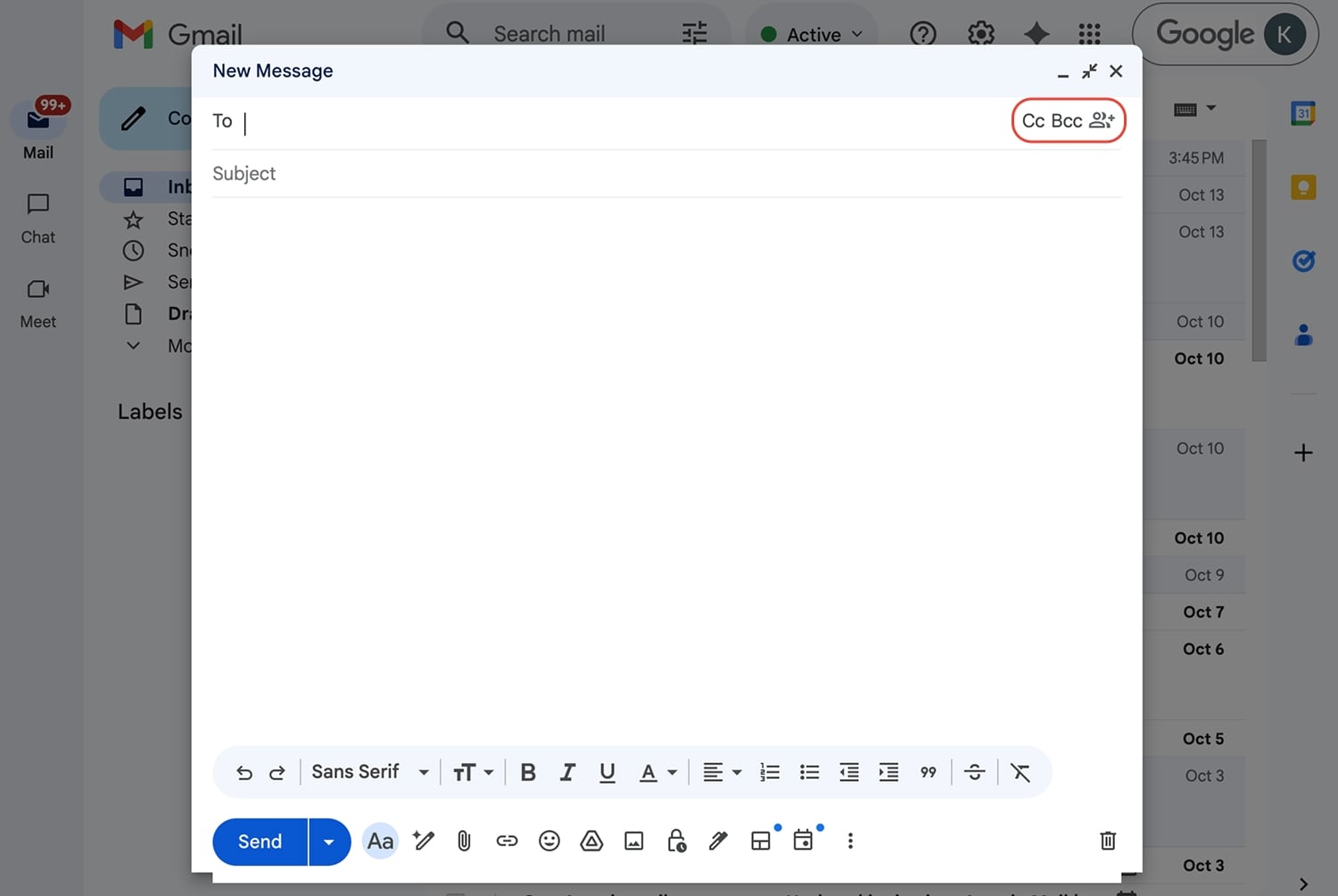Insert a photo

(634, 841)
